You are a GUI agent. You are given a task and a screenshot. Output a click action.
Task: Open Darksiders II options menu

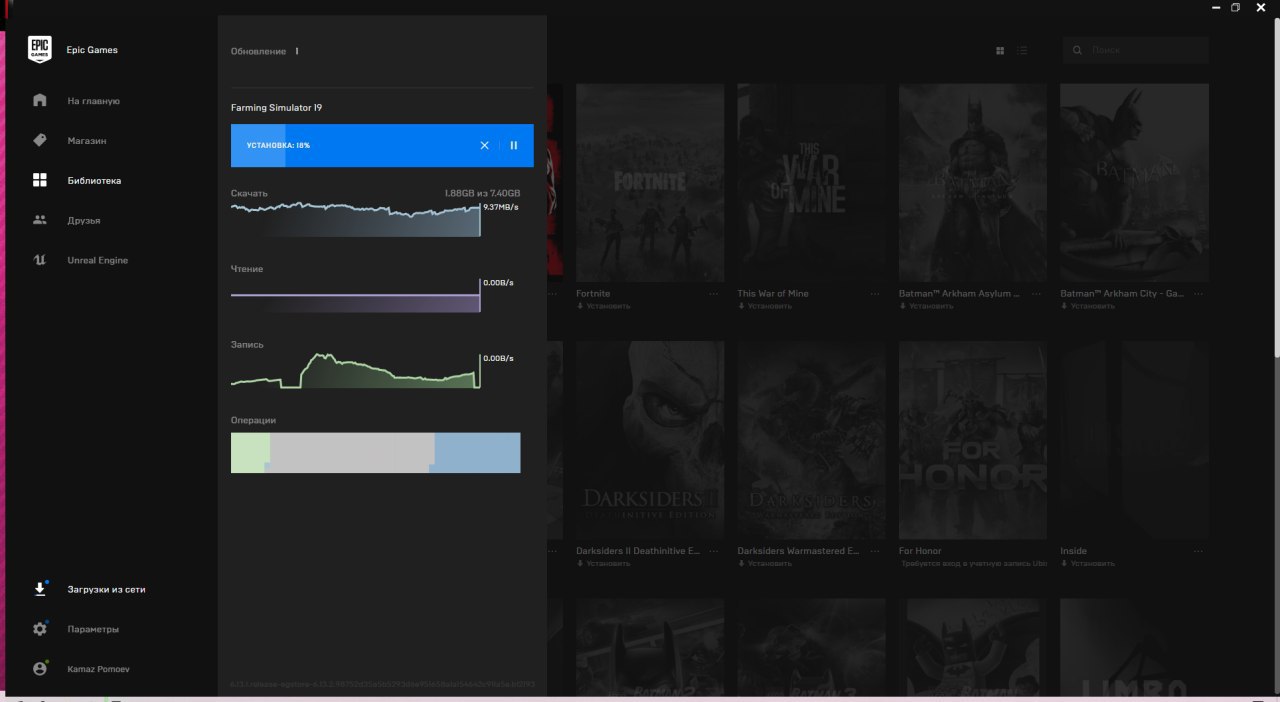click(714, 551)
